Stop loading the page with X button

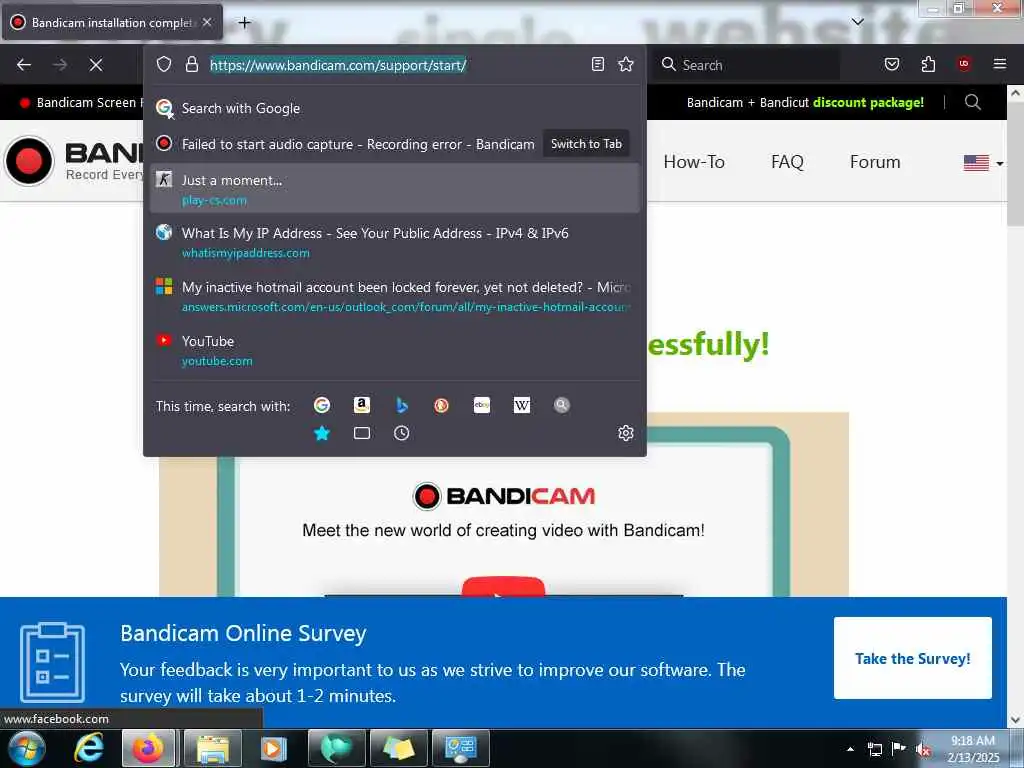[96, 65]
